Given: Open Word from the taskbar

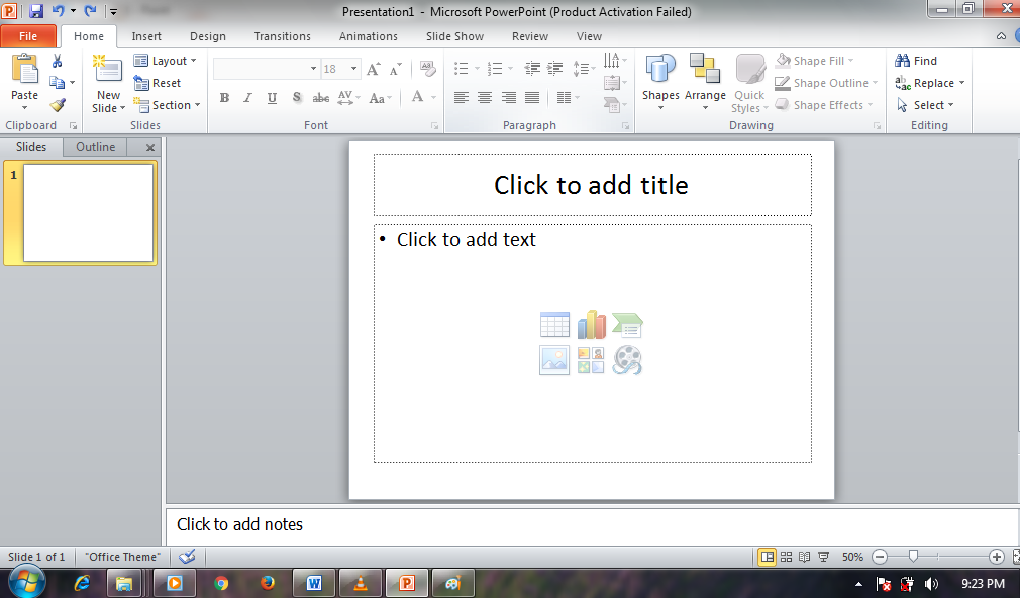Looking at the screenshot, I should point(314,583).
